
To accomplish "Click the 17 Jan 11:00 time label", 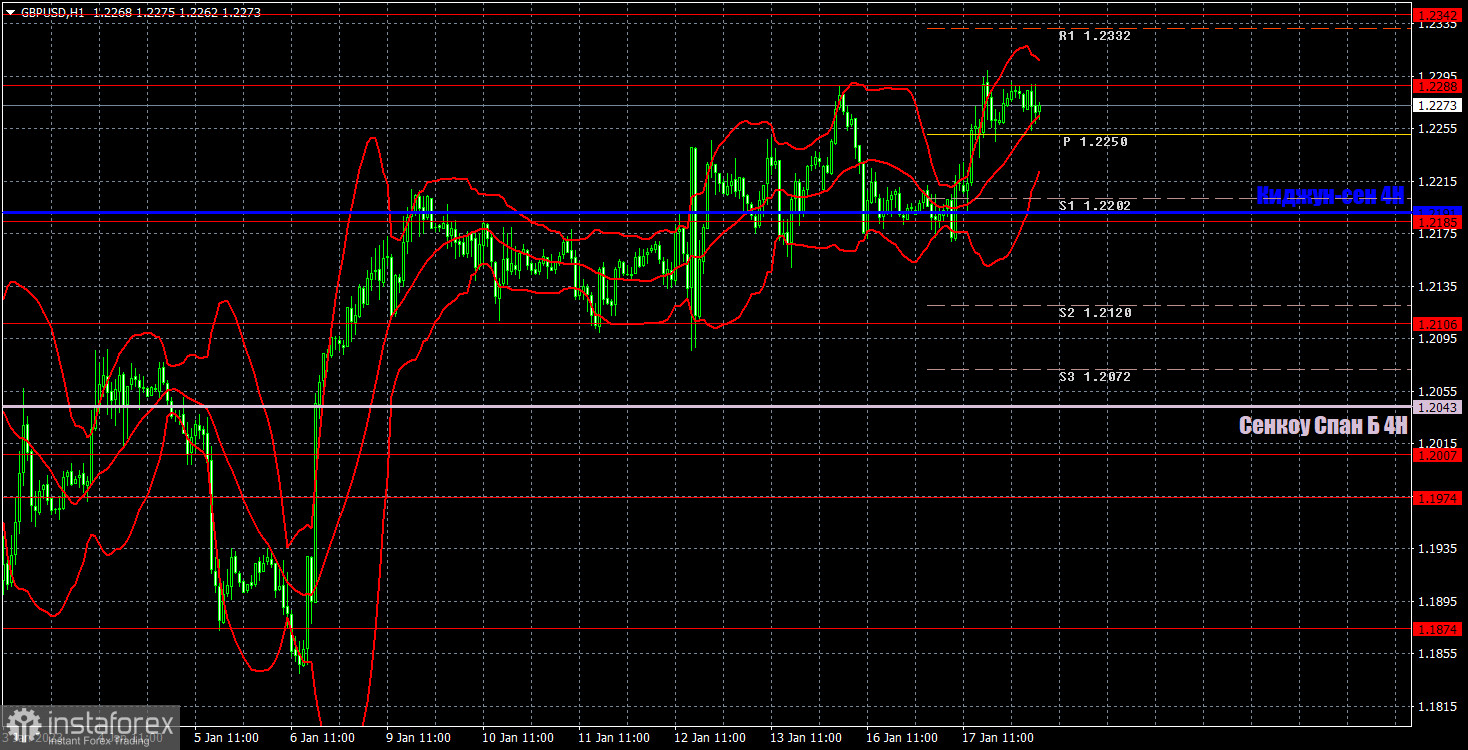I will click(x=997, y=738).
